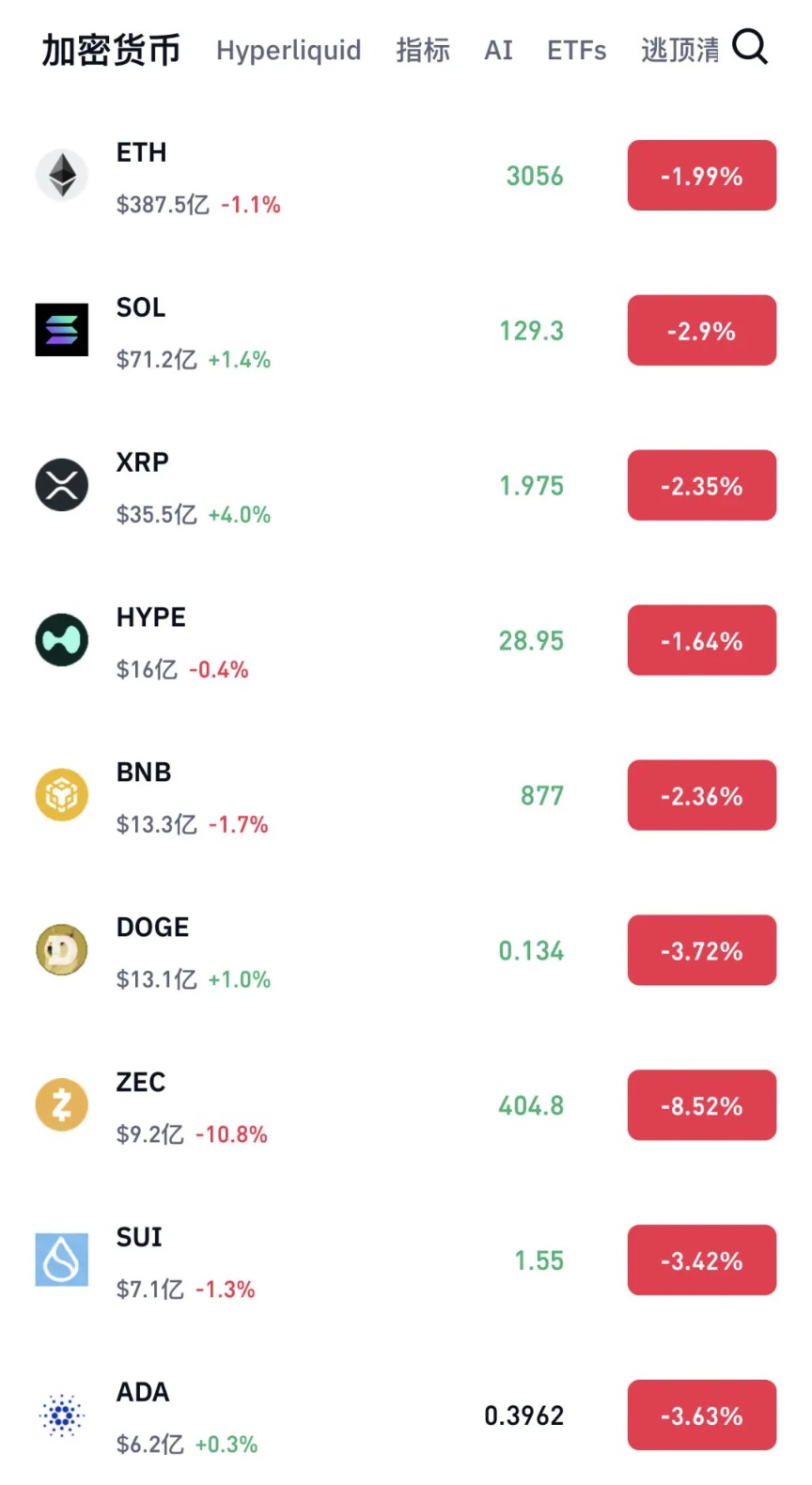This screenshot has width=812, height=1485.
Task: Open the DOGE row name label
Action: click(x=152, y=928)
